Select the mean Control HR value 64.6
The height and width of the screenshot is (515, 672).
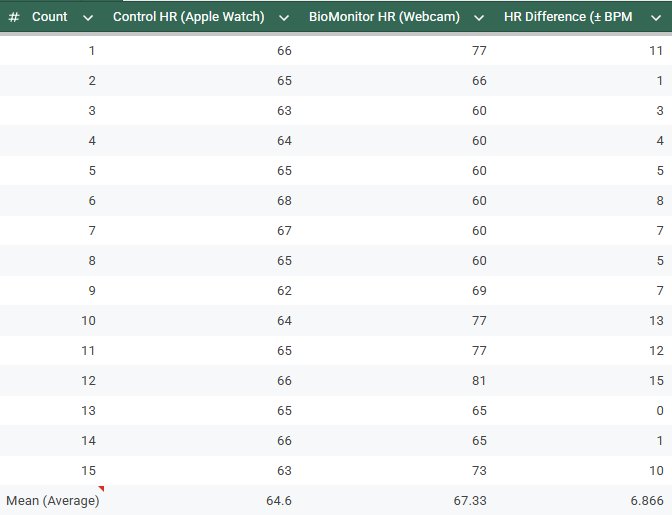coord(279,500)
